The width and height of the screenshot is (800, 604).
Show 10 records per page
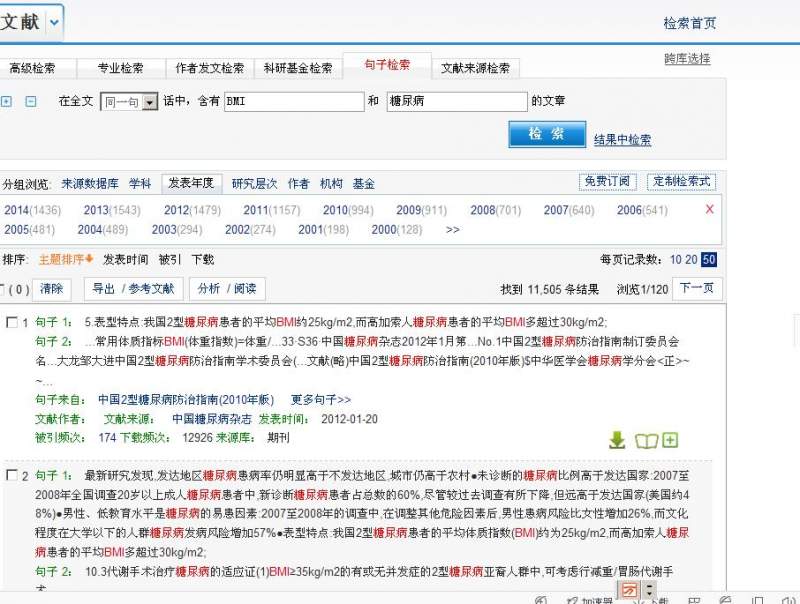pyautogui.click(x=676, y=260)
